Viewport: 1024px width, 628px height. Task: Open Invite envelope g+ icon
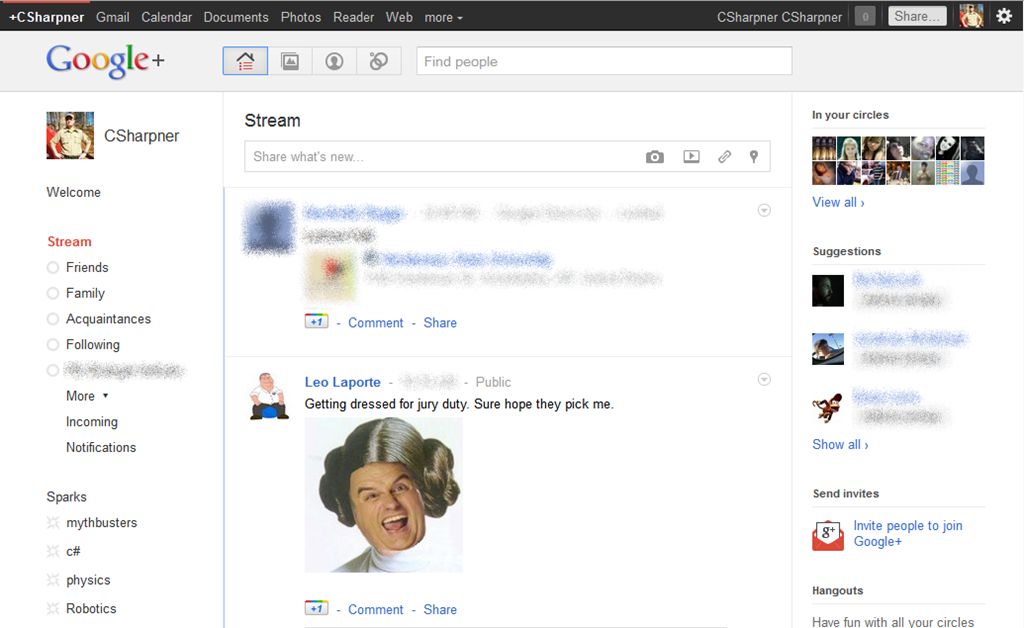pos(828,535)
